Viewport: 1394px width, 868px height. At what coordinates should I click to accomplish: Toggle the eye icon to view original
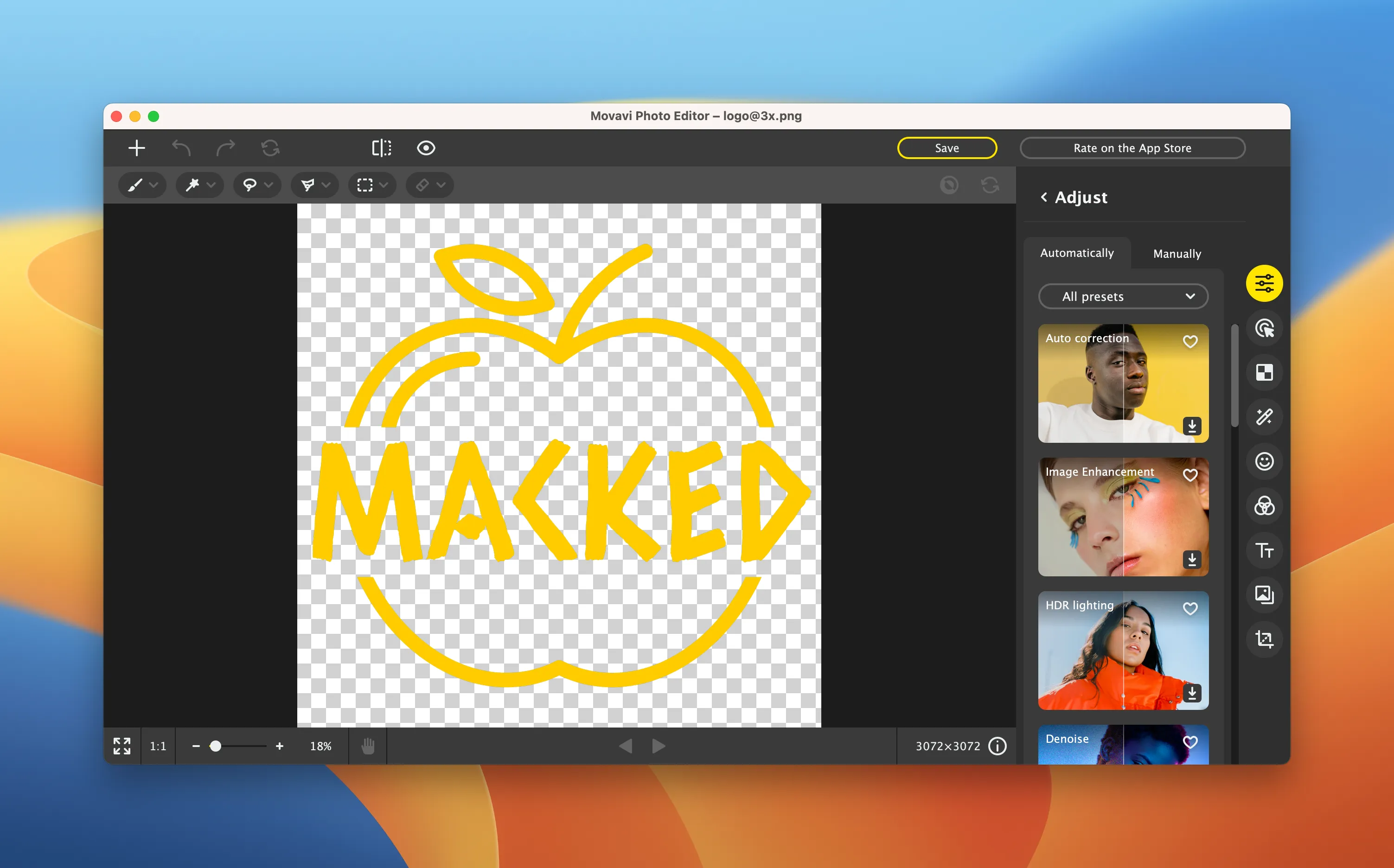tap(426, 148)
